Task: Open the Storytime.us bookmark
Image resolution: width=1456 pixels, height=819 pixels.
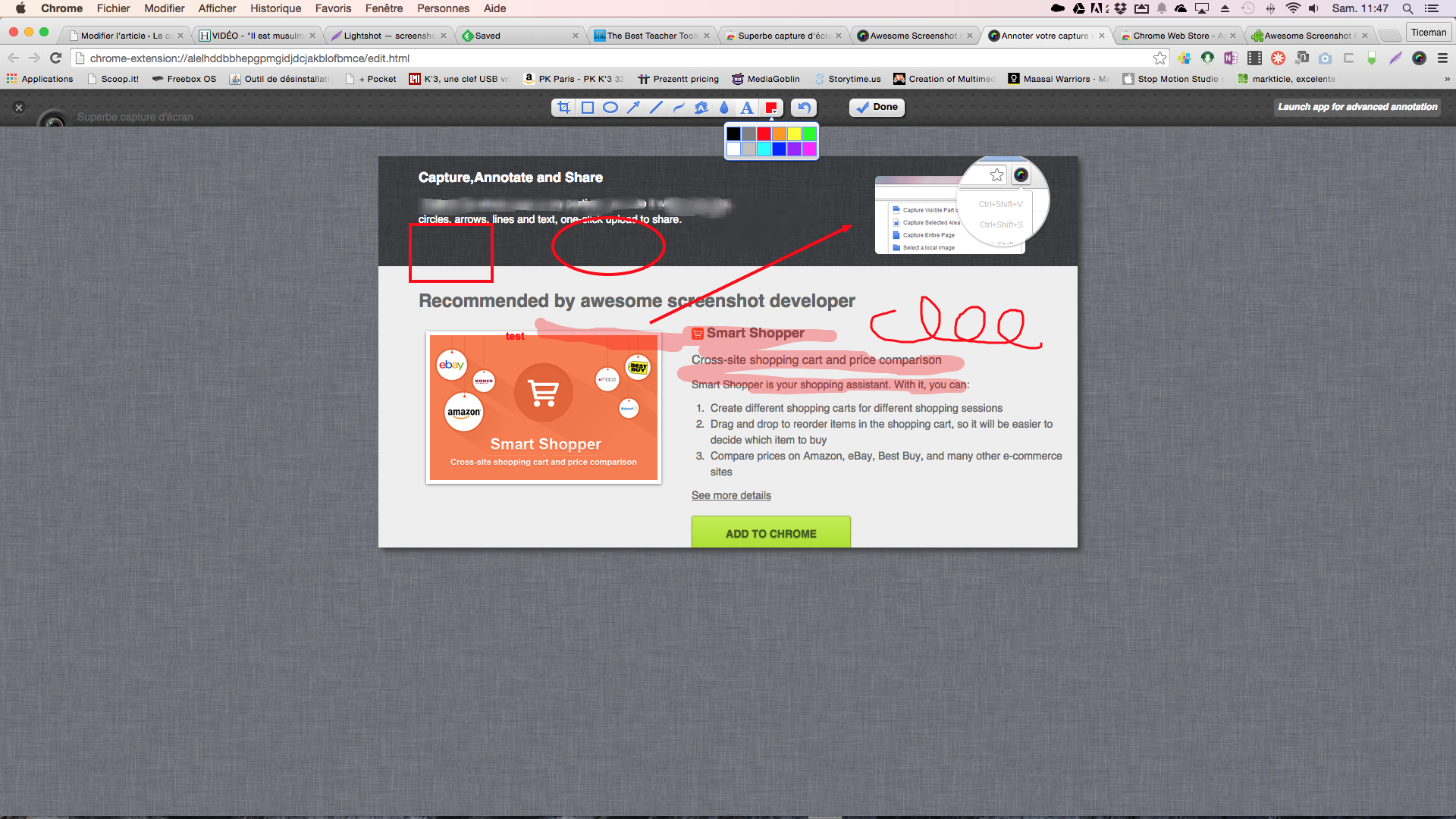Action: click(x=848, y=79)
